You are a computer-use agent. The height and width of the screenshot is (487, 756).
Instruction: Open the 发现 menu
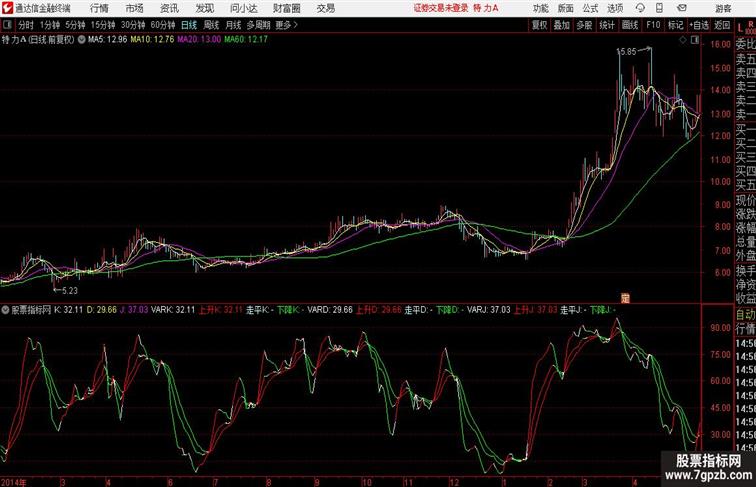[204, 8]
